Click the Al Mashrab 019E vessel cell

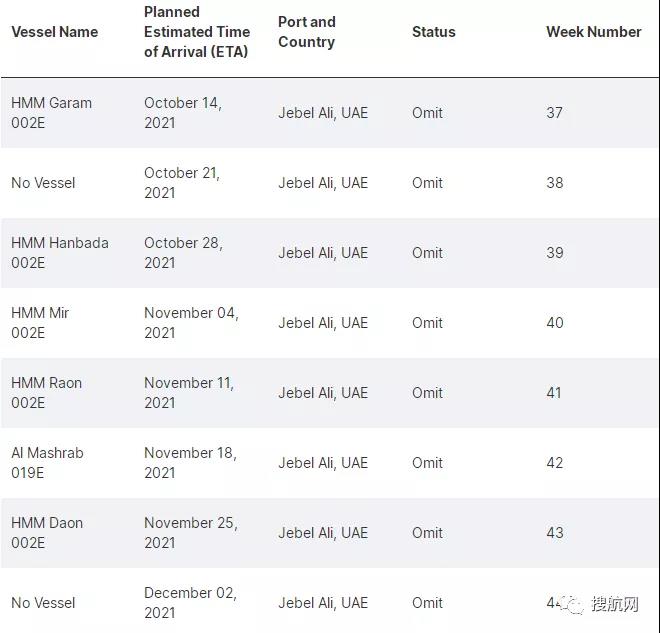[47, 463]
